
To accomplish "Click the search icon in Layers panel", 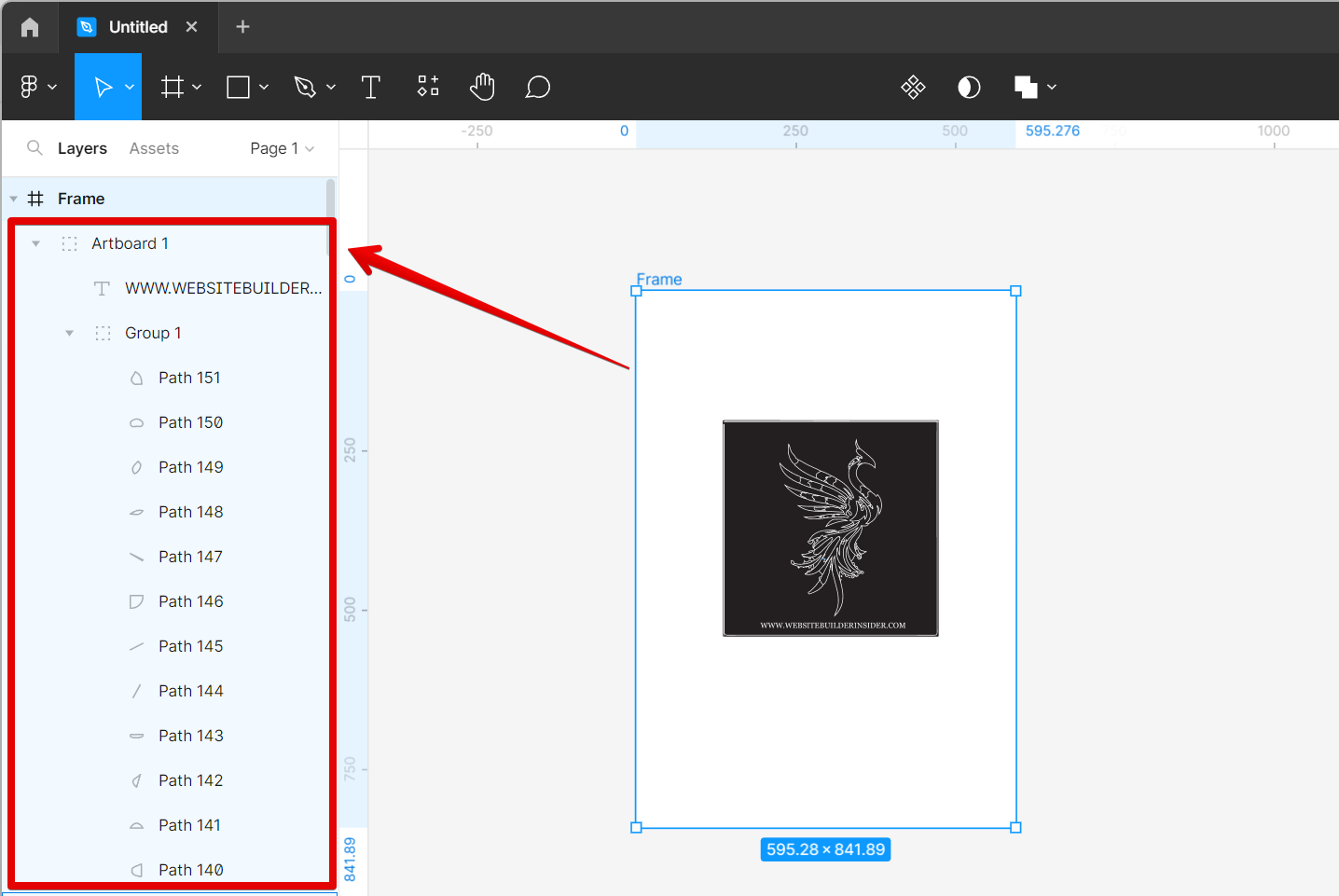I will [x=35, y=147].
